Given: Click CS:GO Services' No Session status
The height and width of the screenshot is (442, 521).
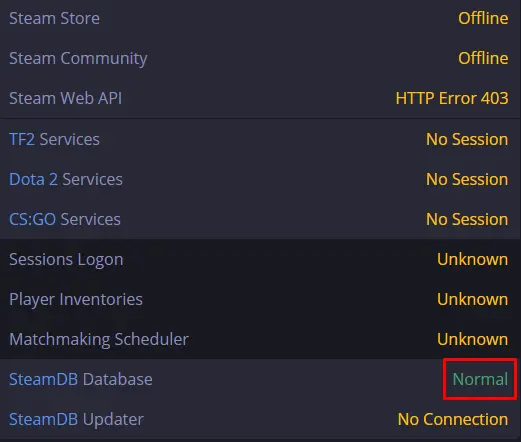Looking at the screenshot, I should [x=467, y=219].
